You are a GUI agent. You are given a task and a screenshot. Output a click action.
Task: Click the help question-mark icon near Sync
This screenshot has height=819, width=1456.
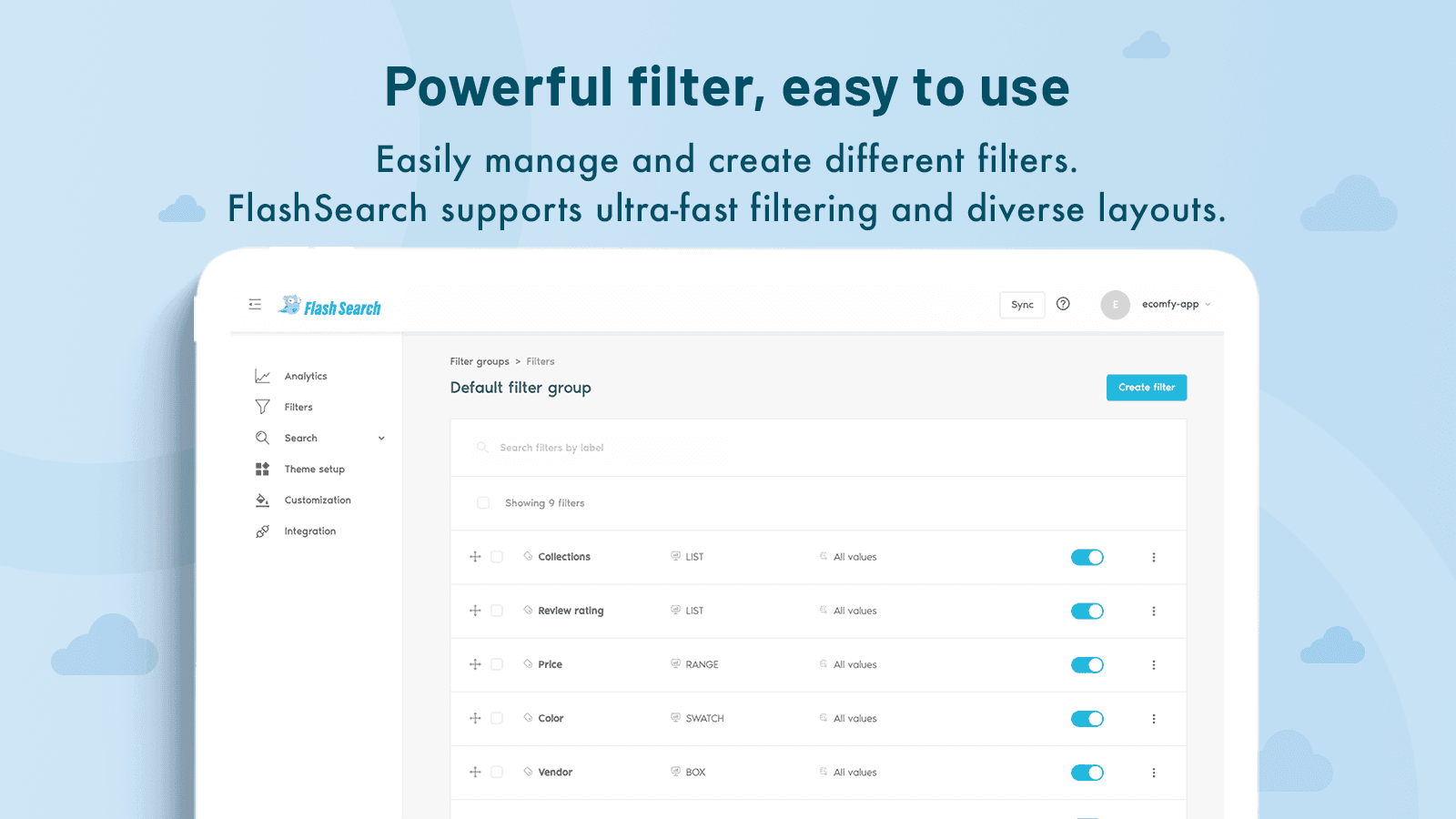click(1063, 304)
